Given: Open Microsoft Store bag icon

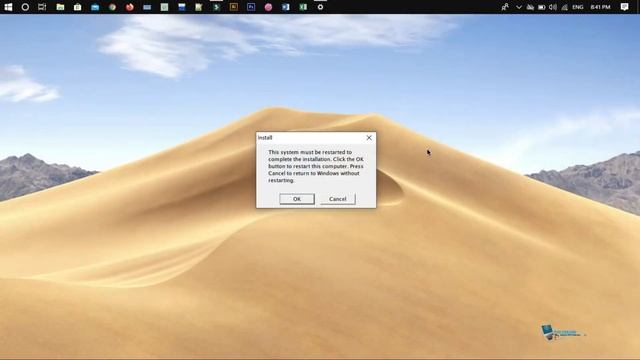Looking at the screenshot, I should pyautogui.click(x=78, y=7).
